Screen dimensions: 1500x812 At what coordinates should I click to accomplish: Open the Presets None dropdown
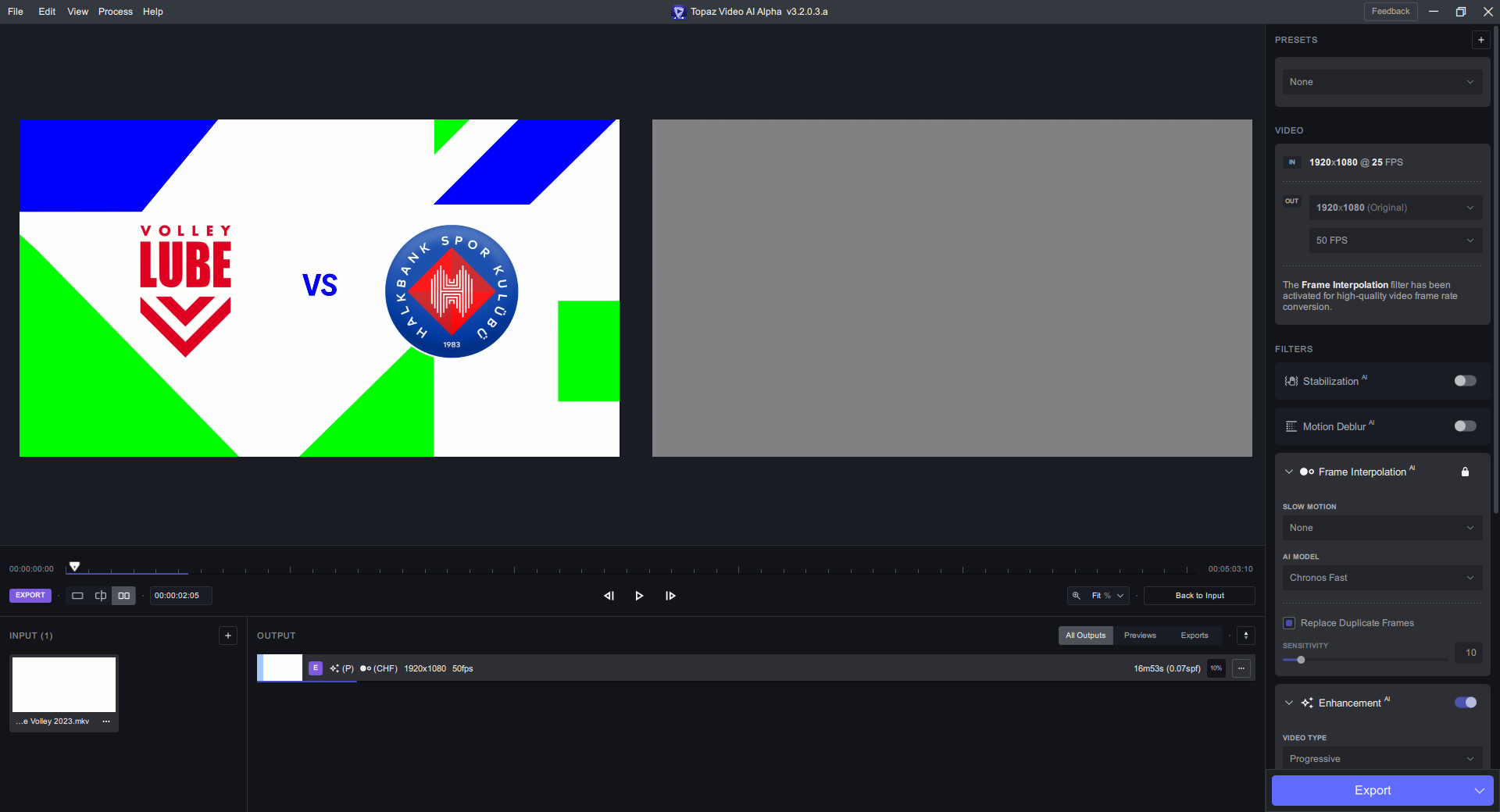click(x=1381, y=82)
